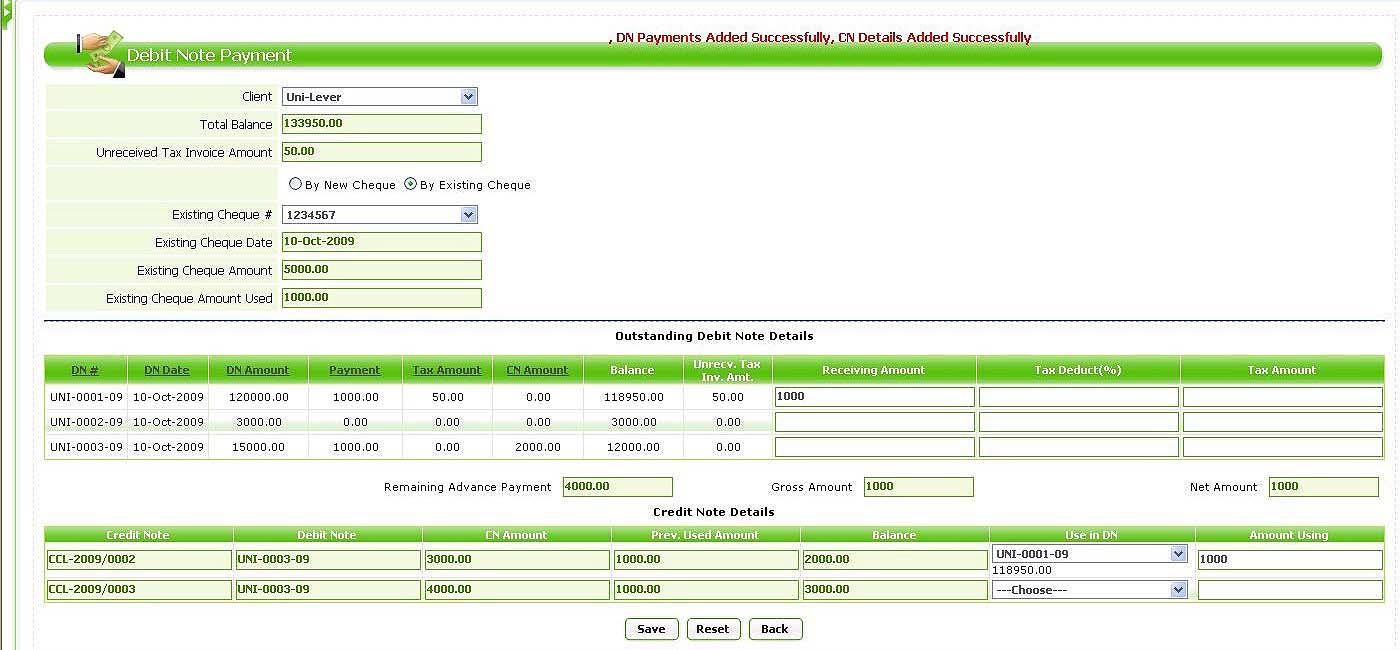Open the Client dropdown showing Uni-Lever
This screenshot has height=650, width=1400.
380,97
